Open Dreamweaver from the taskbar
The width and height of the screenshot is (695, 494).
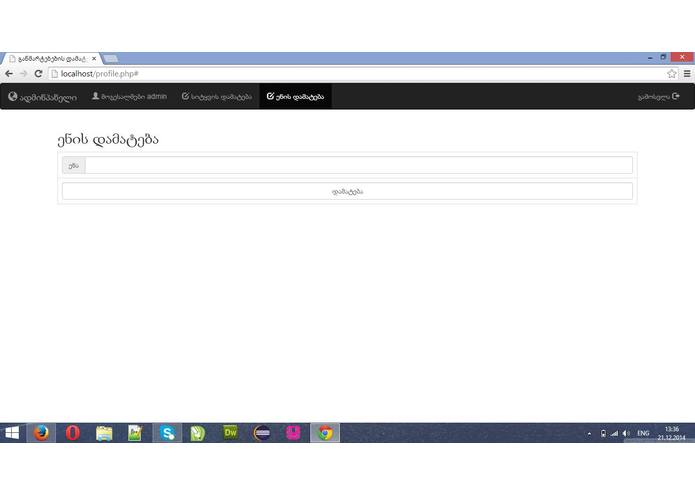230,433
